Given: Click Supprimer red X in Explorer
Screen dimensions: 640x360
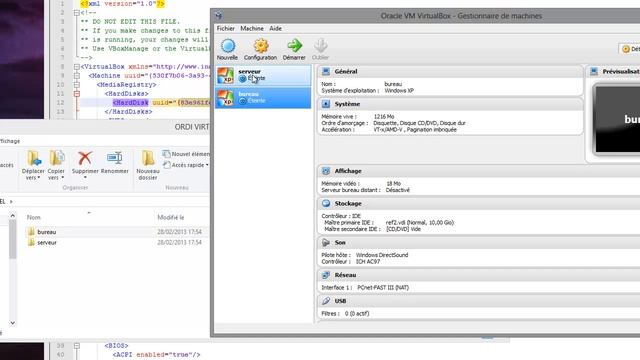Looking at the screenshot, I should (x=85, y=162).
